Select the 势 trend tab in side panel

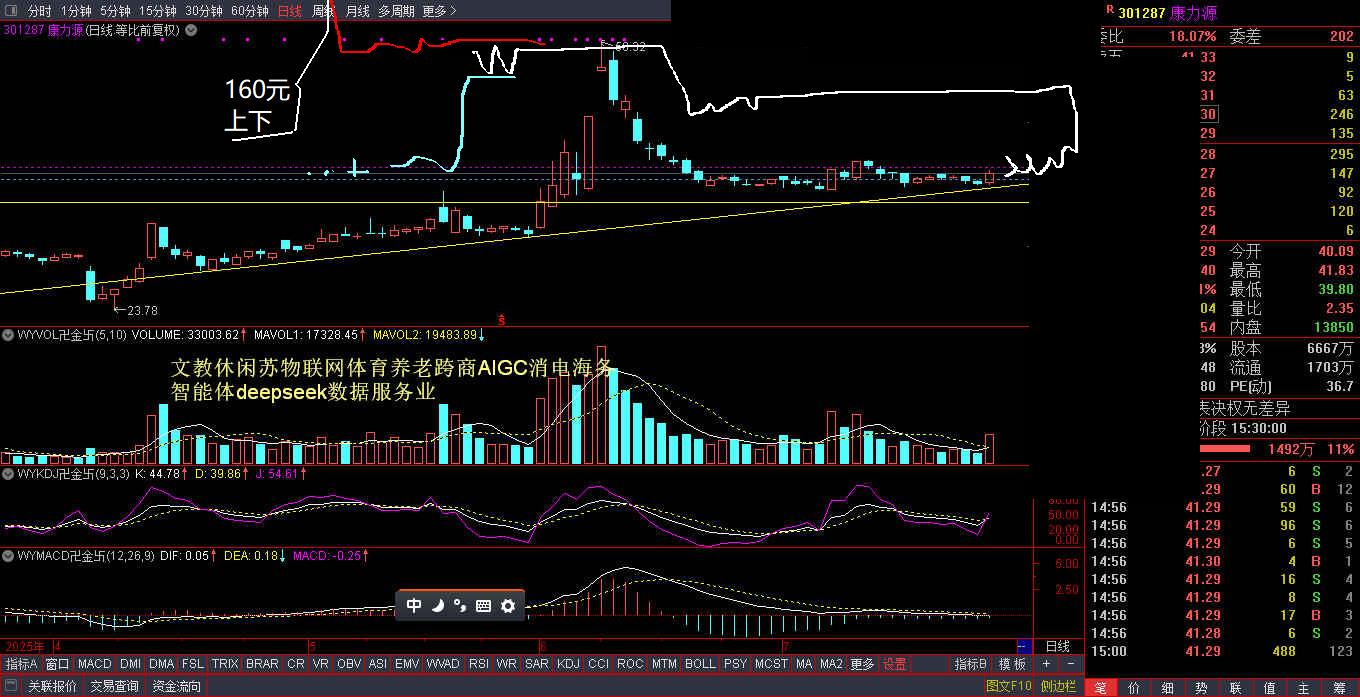[x=1202, y=688]
